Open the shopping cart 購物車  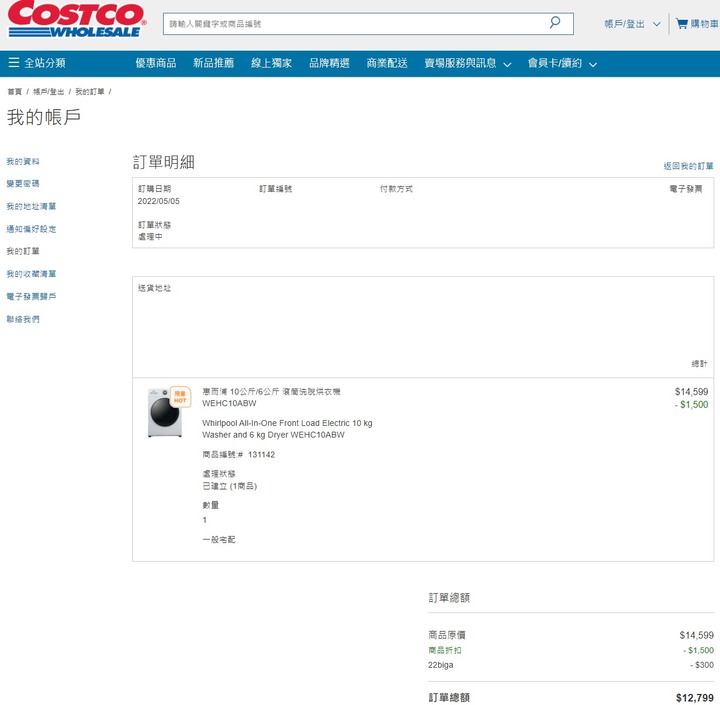click(697, 24)
